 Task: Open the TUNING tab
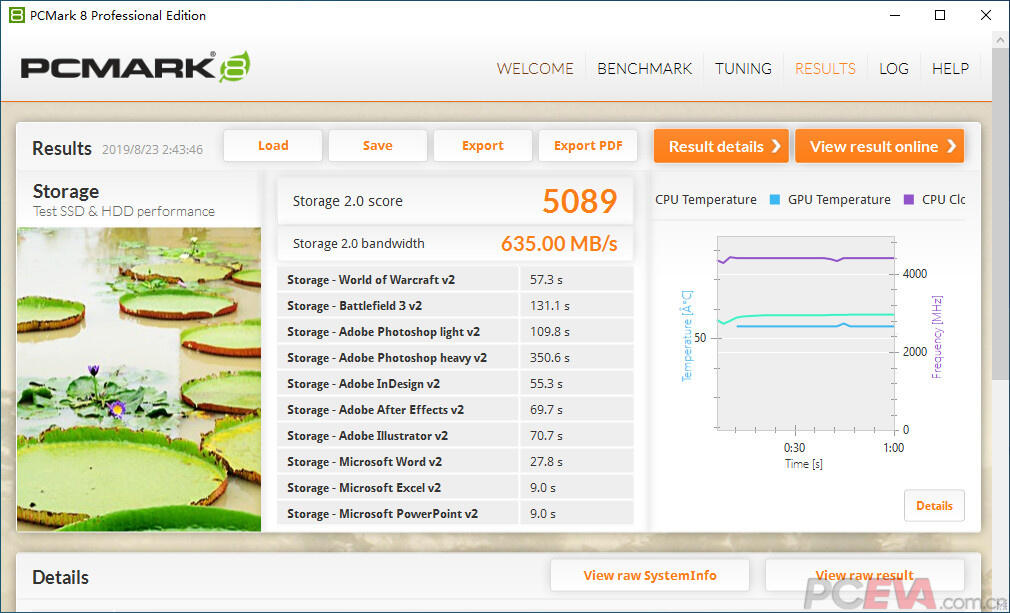click(x=743, y=68)
